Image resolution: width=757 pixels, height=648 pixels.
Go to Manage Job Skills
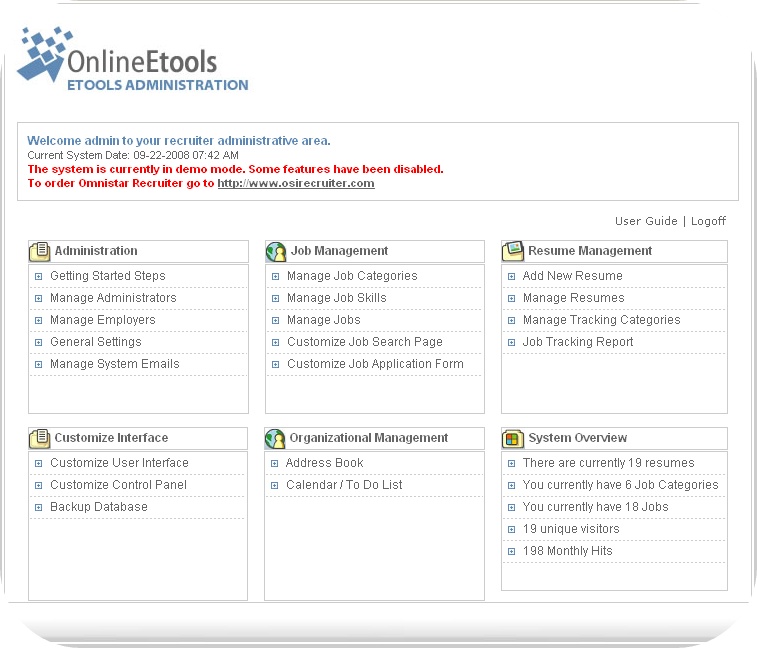[336, 298]
